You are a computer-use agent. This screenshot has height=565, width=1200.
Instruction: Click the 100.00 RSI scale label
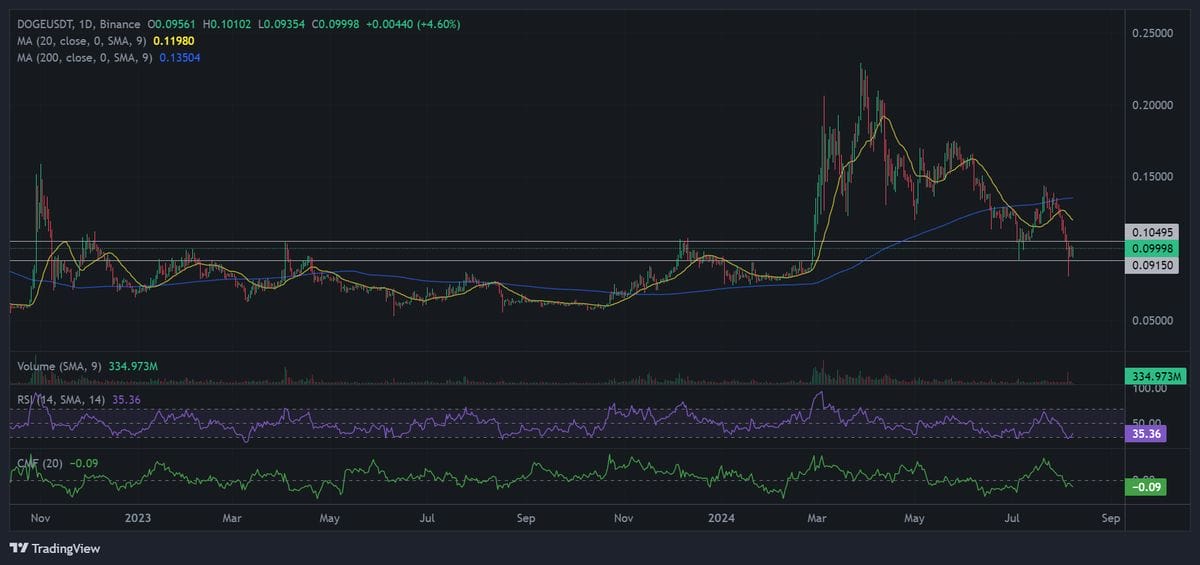click(x=1149, y=387)
